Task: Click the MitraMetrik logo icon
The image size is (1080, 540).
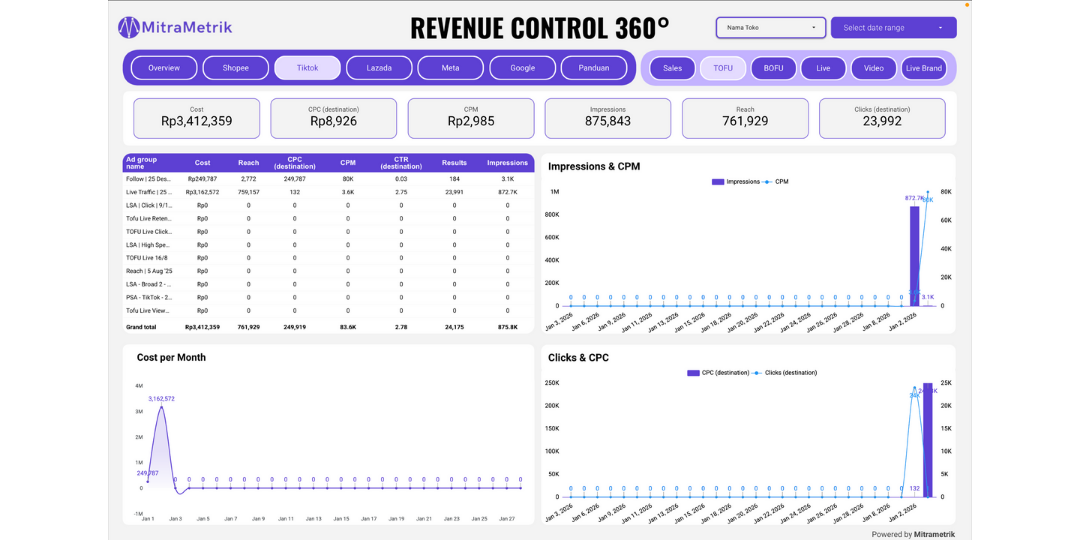Action: click(x=130, y=27)
